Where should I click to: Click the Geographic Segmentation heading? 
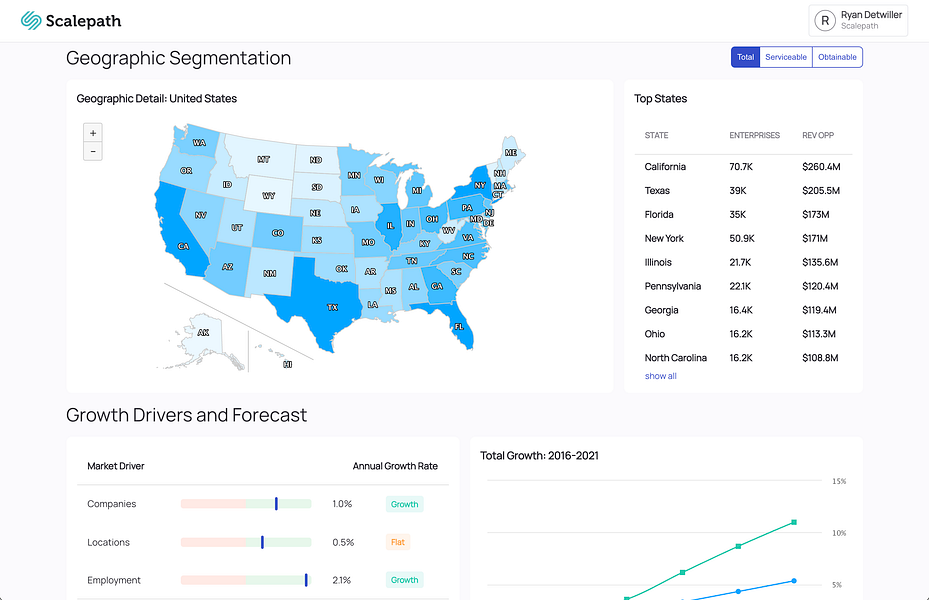178,58
